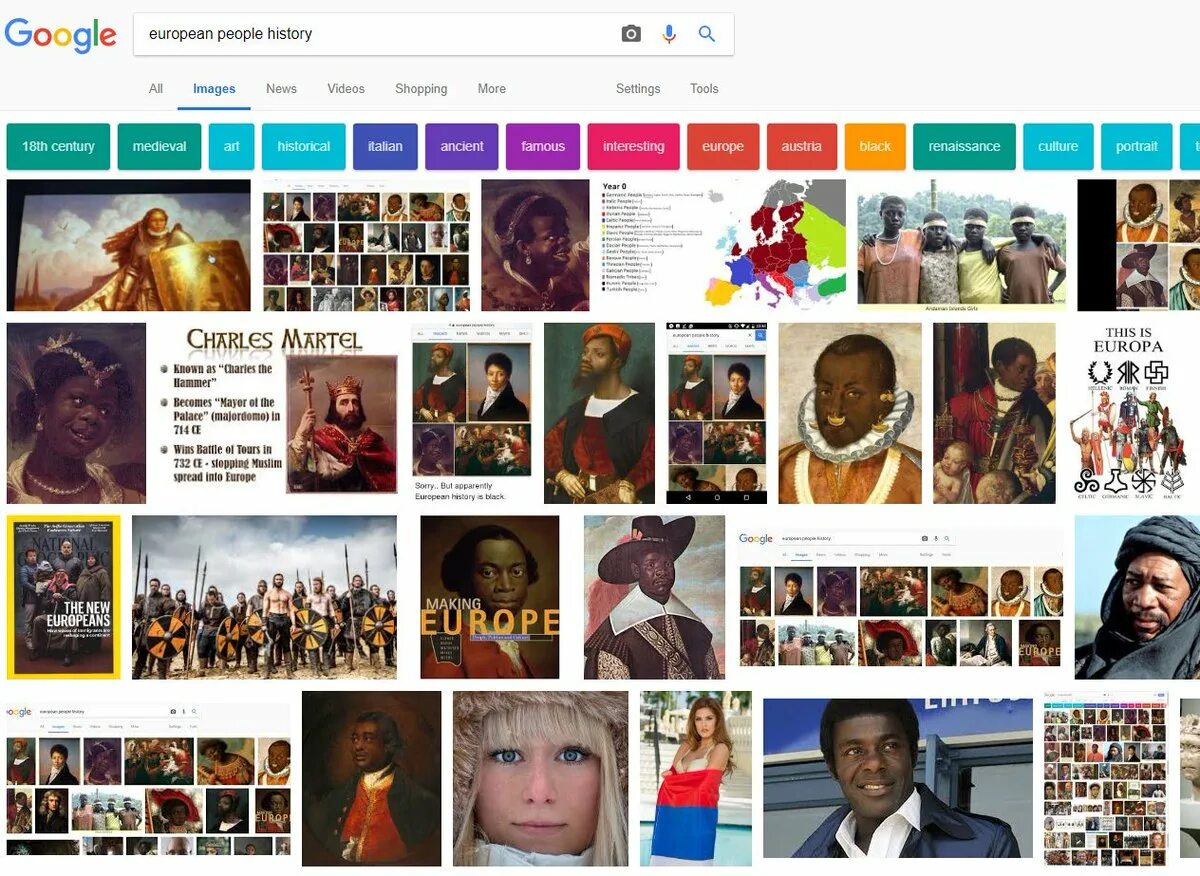
Task: Select the red europe filter chip
Action: [723, 146]
